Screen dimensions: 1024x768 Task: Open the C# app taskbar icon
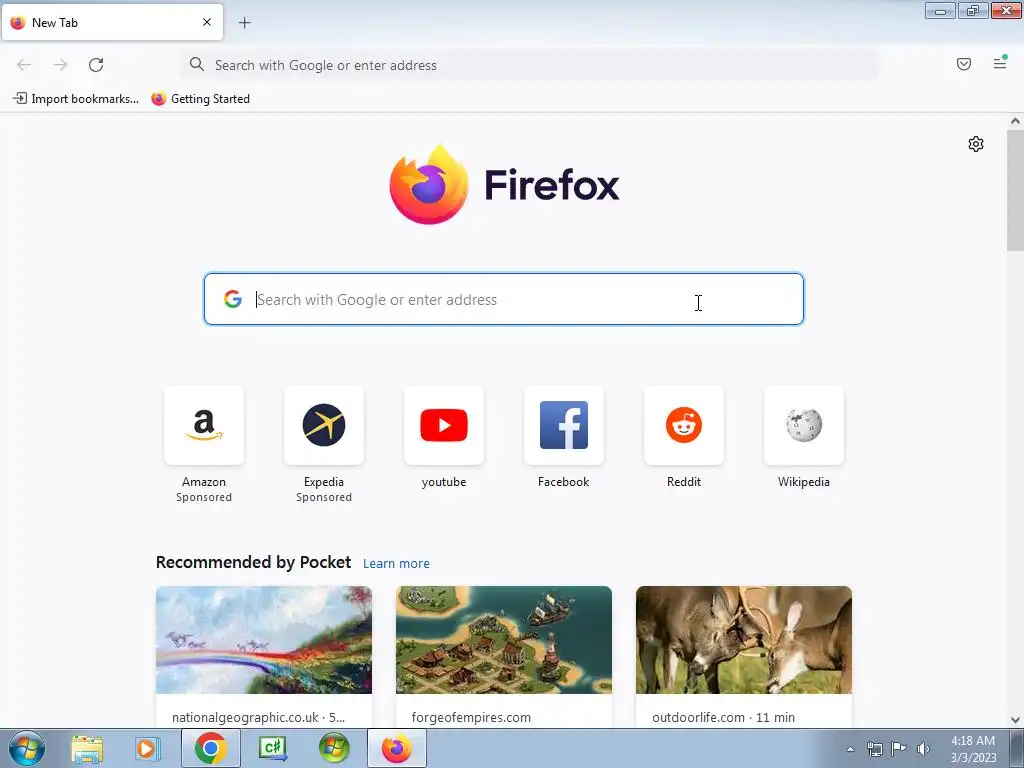tap(272, 748)
